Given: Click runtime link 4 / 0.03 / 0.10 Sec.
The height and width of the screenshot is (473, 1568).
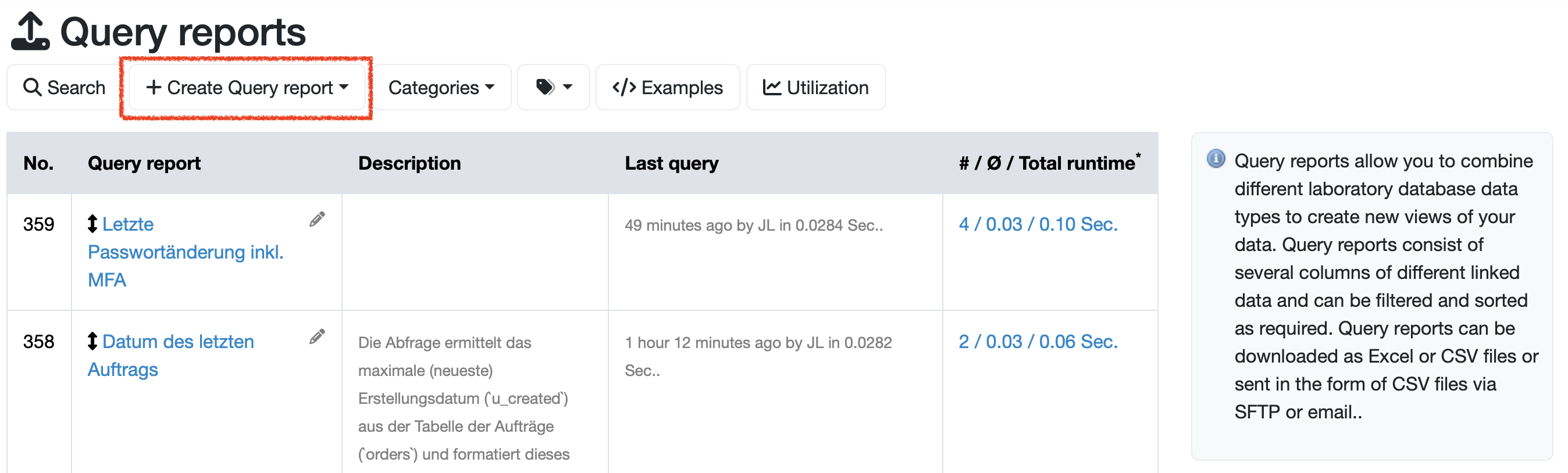Looking at the screenshot, I should coord(1038,224).
